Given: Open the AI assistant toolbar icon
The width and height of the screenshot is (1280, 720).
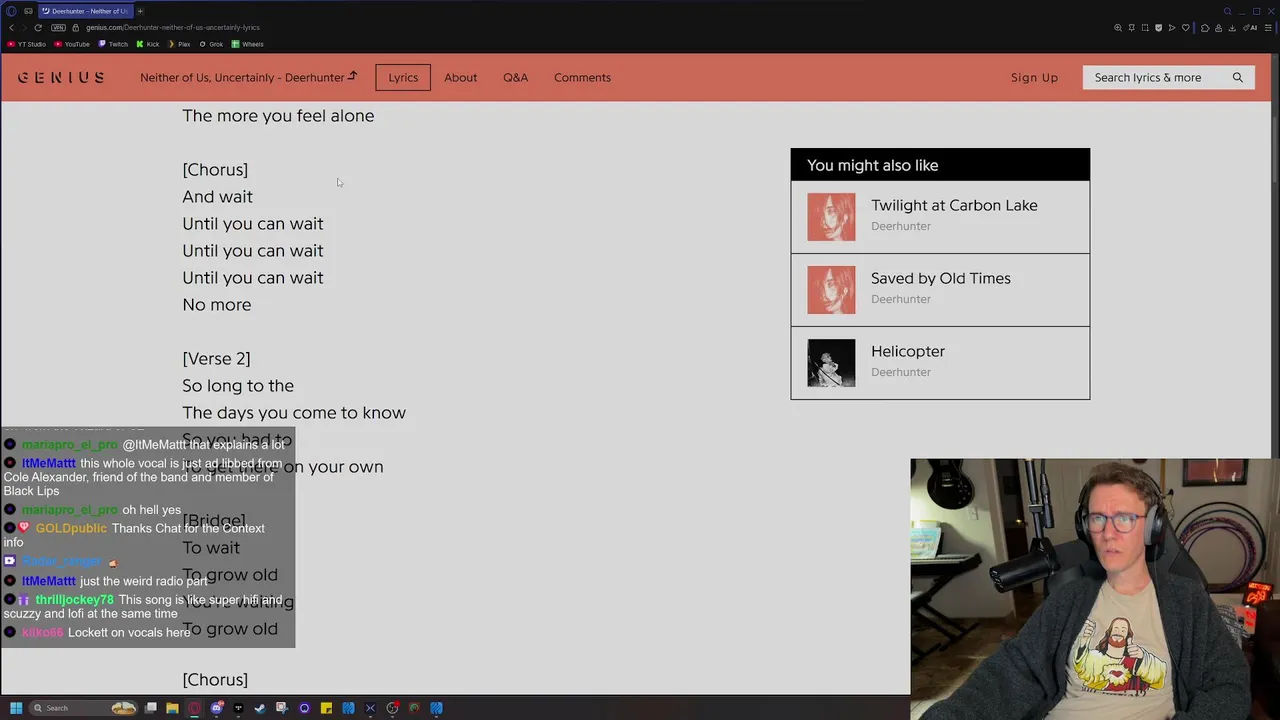Looking at the screenshot, I should coord(1250,28).
